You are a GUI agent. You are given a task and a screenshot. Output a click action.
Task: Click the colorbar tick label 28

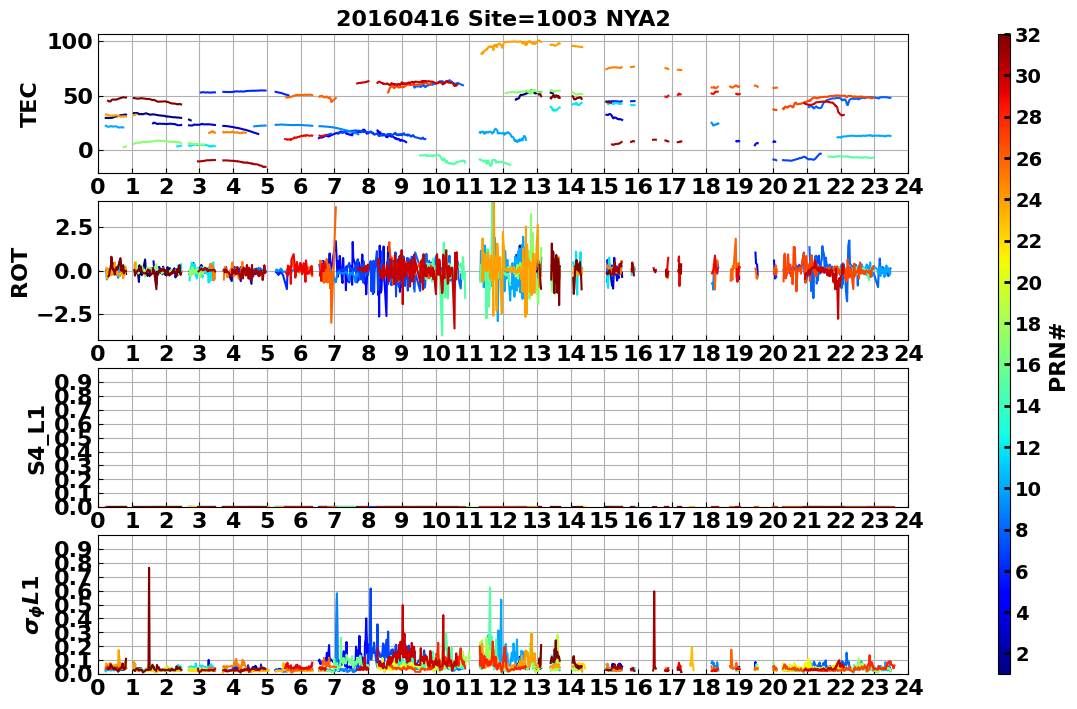coord(1028,117)
